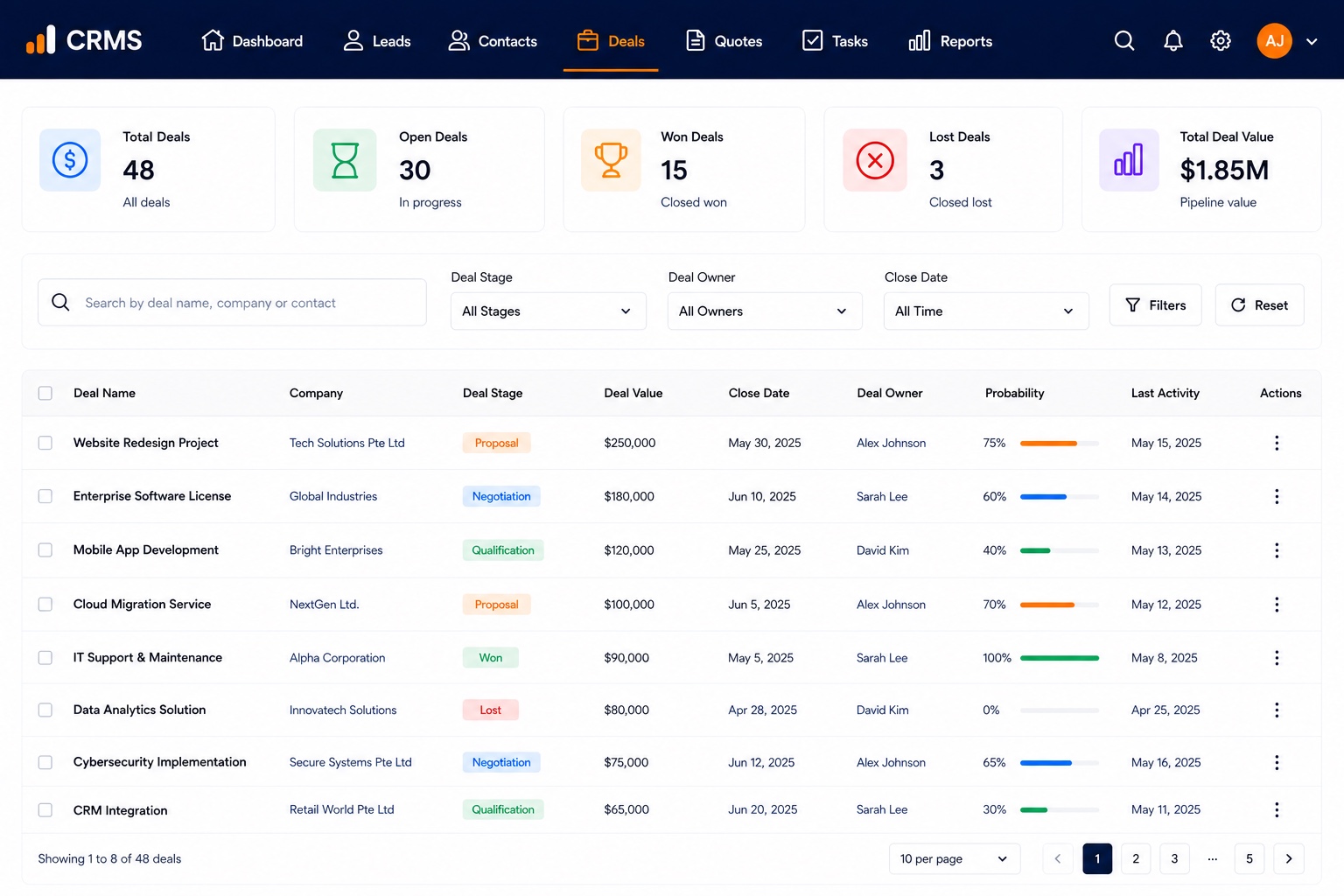Image resolution: width=1344 pixels, height=896 pixels.
Task: Switch to the Deals tab
Action: click(x=611, y=41)
